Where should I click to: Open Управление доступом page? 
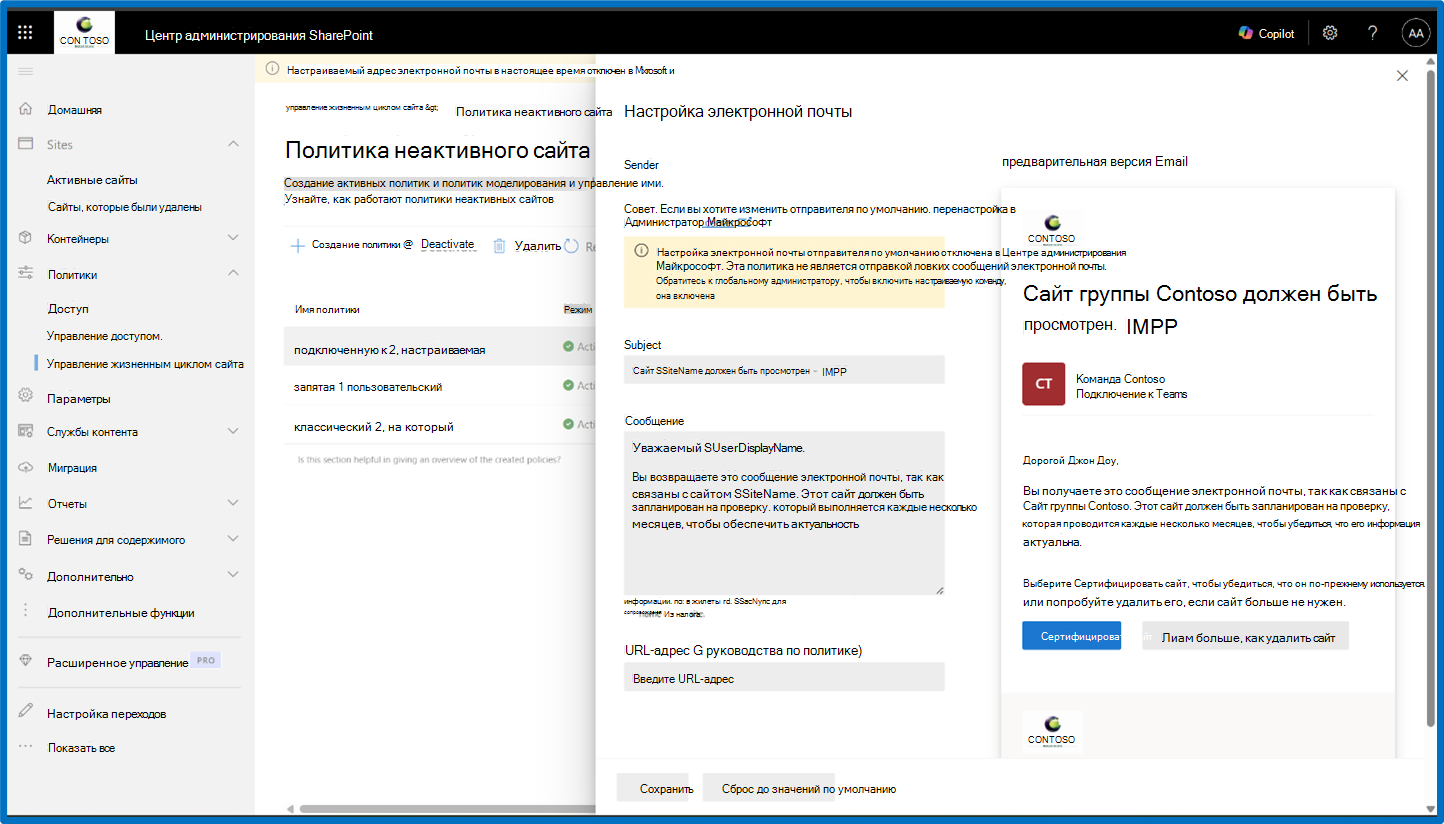(x=105, y=336)
